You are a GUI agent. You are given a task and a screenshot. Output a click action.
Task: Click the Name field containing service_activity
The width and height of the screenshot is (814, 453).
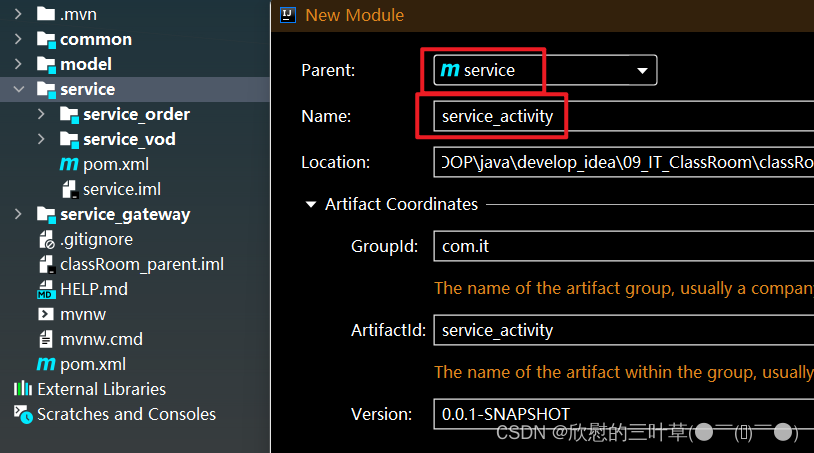pyautogui.click(x=623, y=116)
